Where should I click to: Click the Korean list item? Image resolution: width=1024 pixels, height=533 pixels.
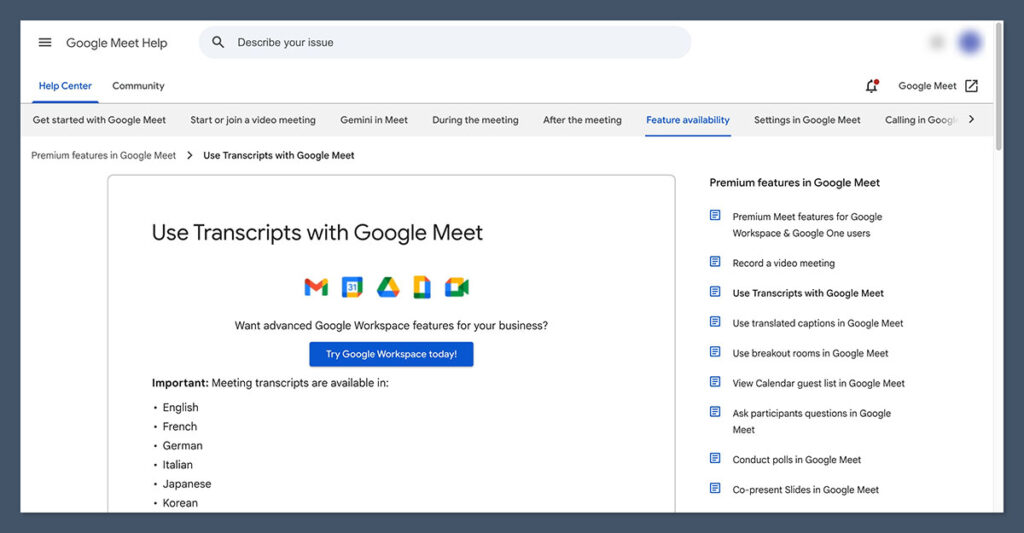click(180, 503)
